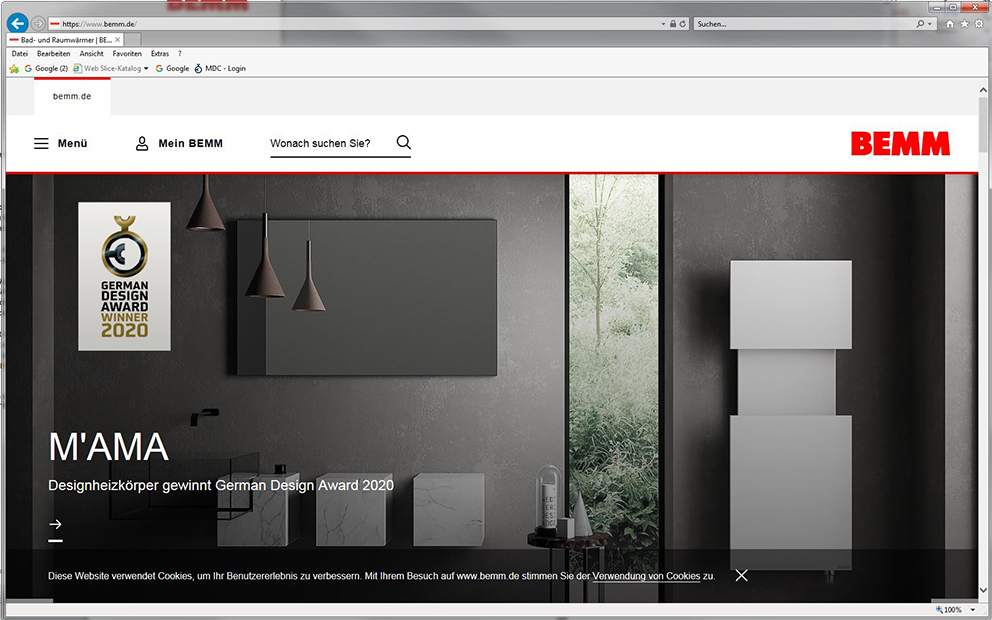The height and width of the screenshot is (620, 992).
Task: Open the address bar autocomplete dropdown arrow
Action: (663, 24)
